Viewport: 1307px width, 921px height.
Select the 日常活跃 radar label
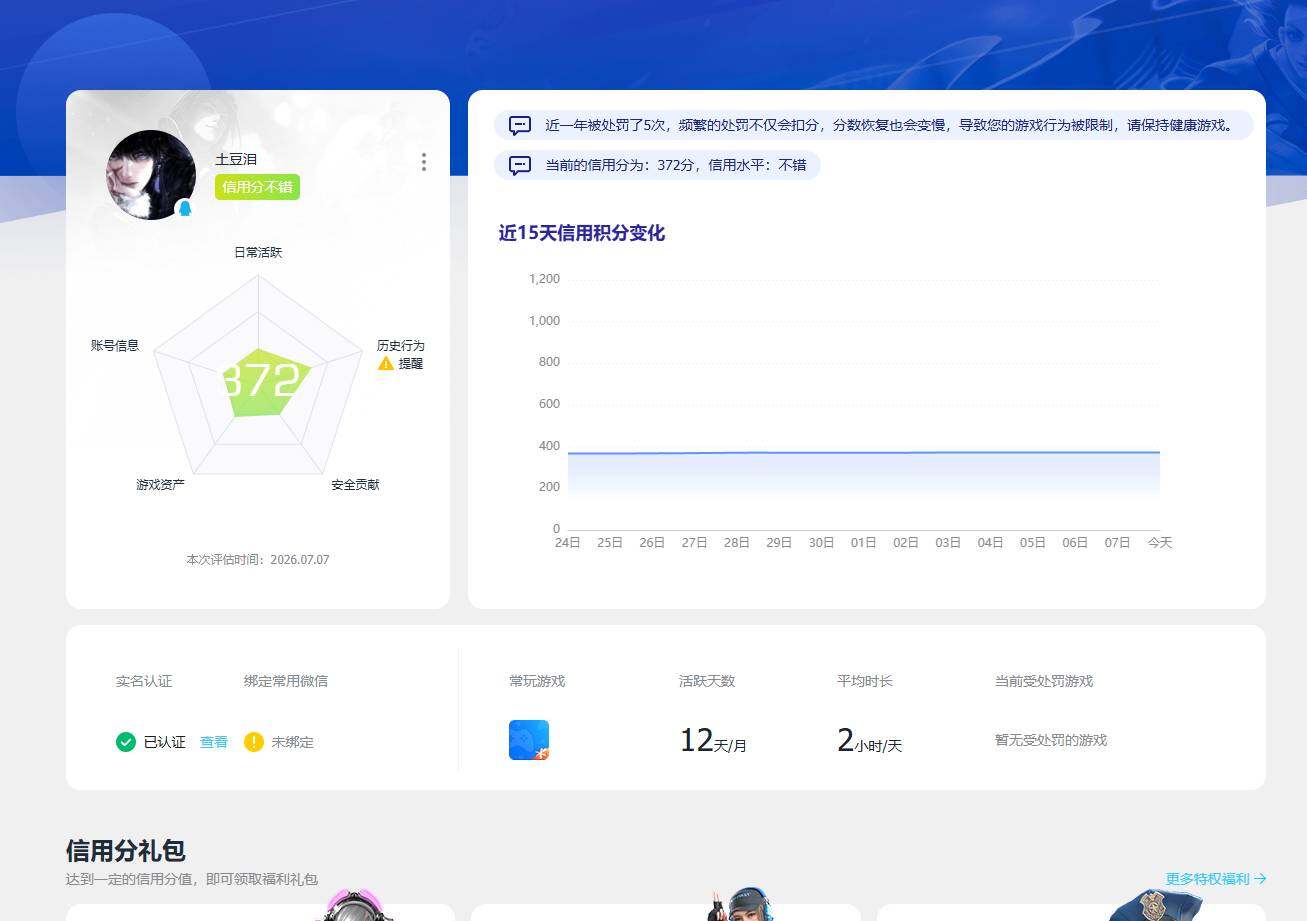(258, 253)
